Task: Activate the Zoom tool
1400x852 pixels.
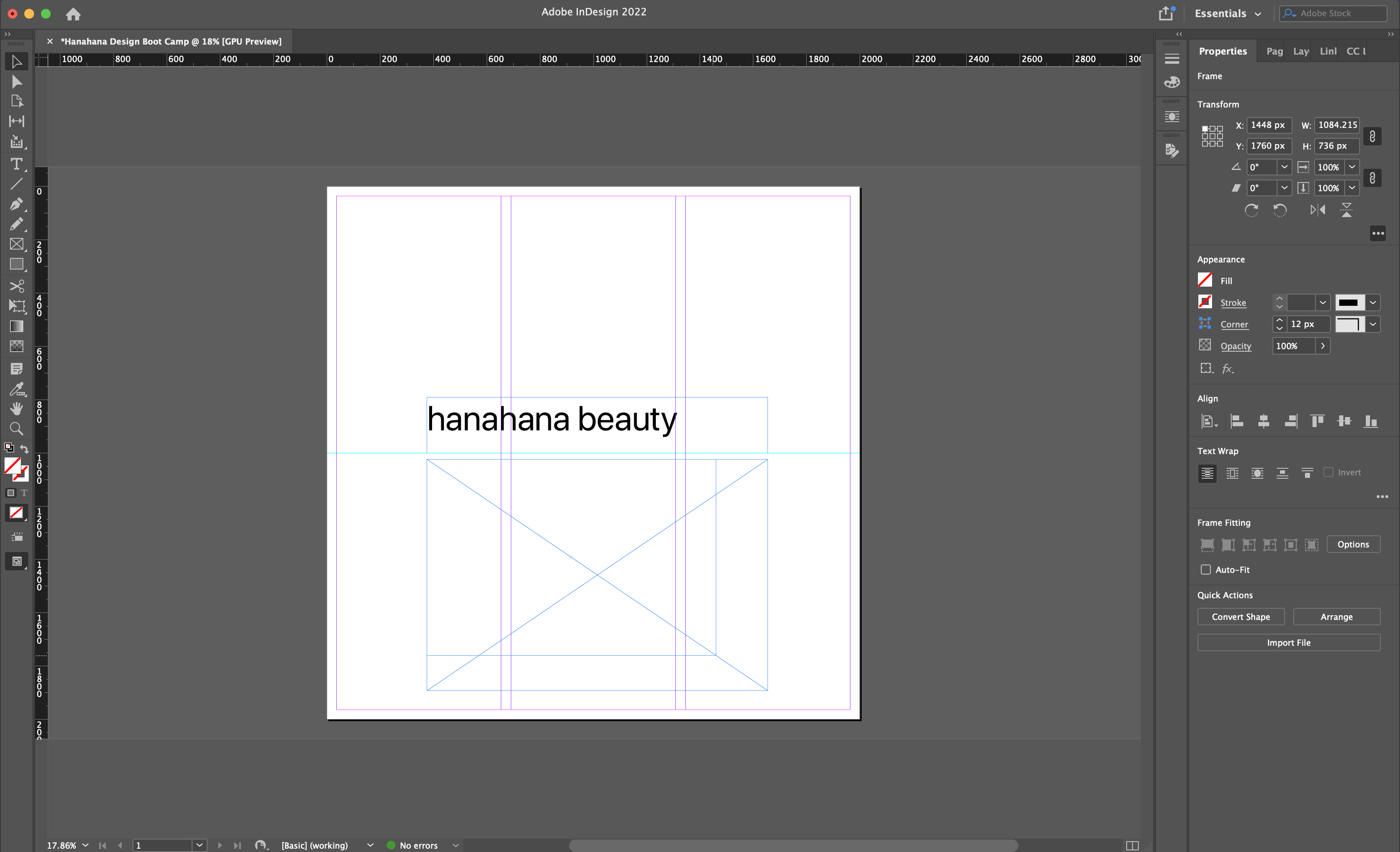Action: (17, 429)
